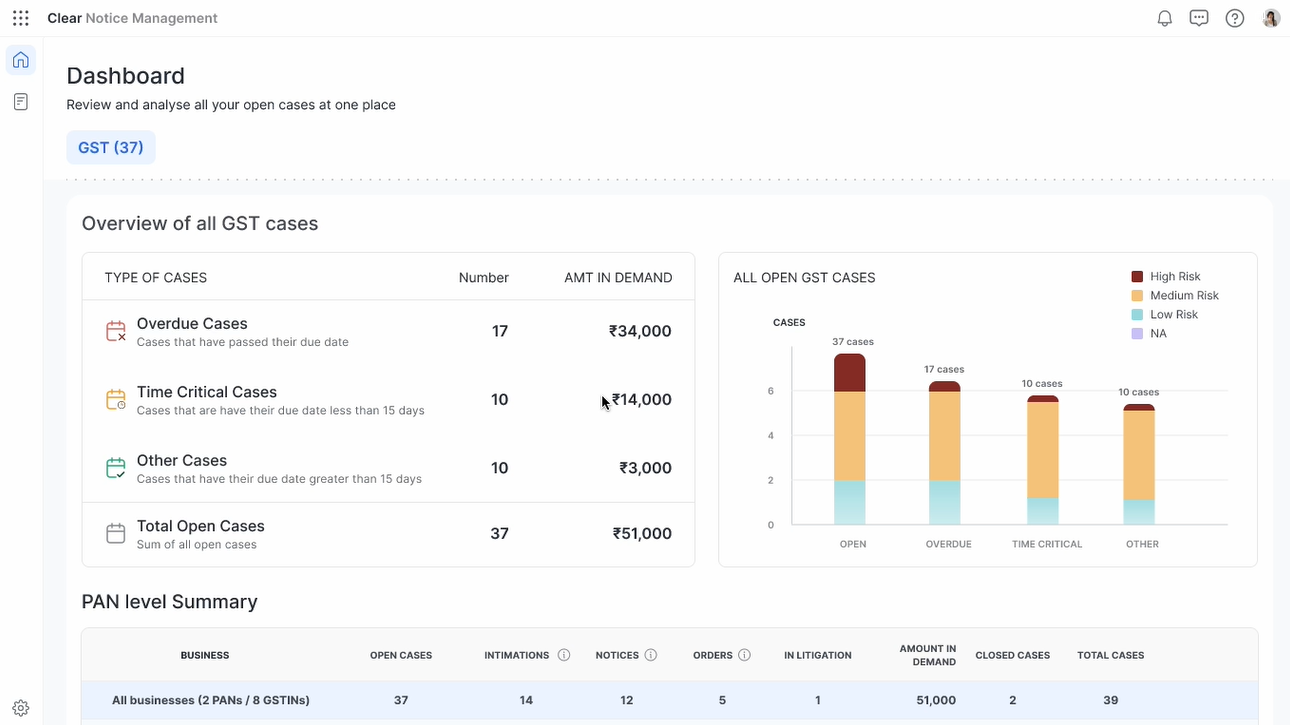This screenshot has height=725, width=1290.
Task: Select the GST (37) tab
Action: [x=111, y=147]
